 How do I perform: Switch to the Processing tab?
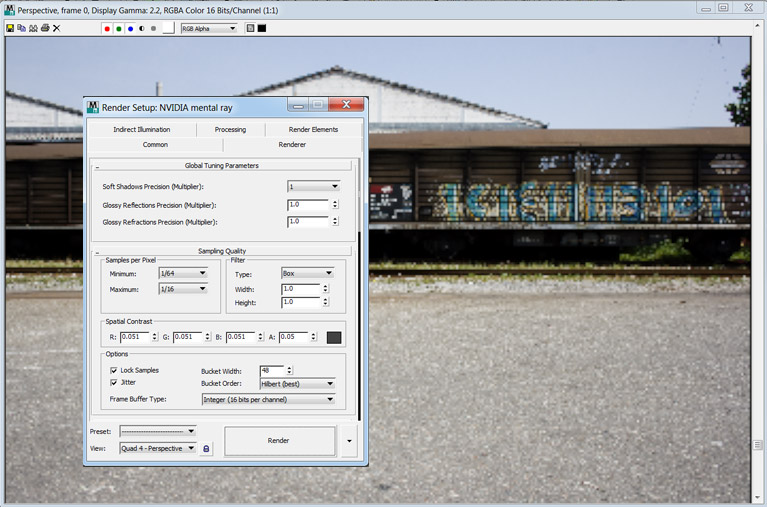(x=230, y=130)
